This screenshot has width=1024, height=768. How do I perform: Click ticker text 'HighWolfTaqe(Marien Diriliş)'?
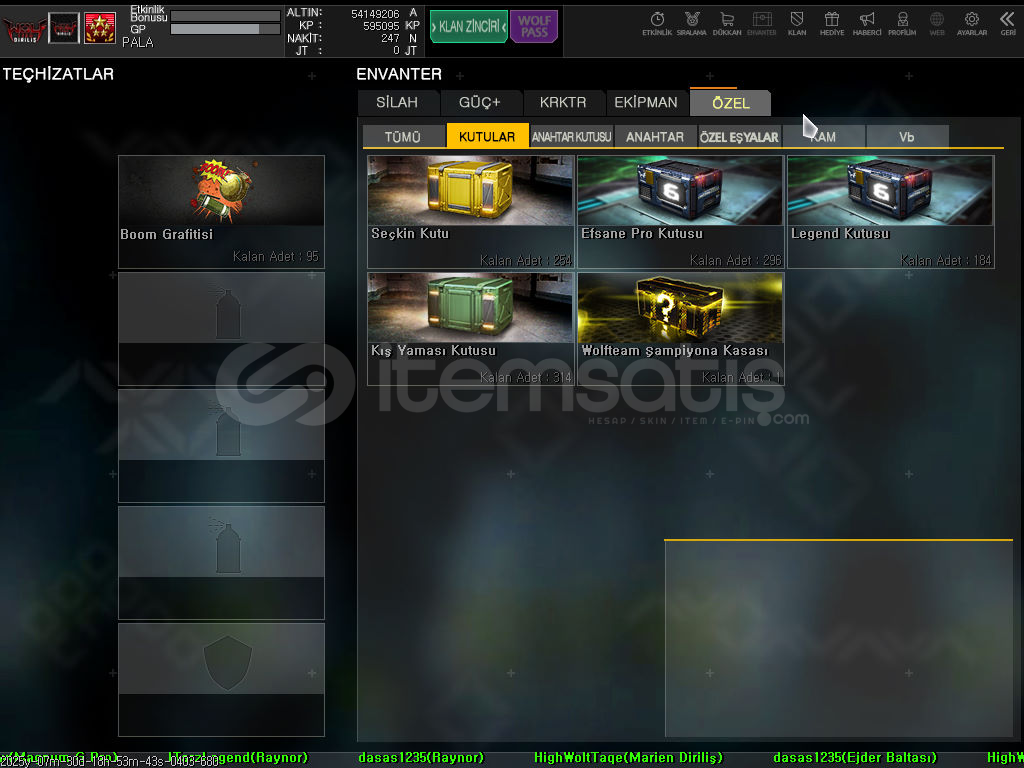pos(628,758)
